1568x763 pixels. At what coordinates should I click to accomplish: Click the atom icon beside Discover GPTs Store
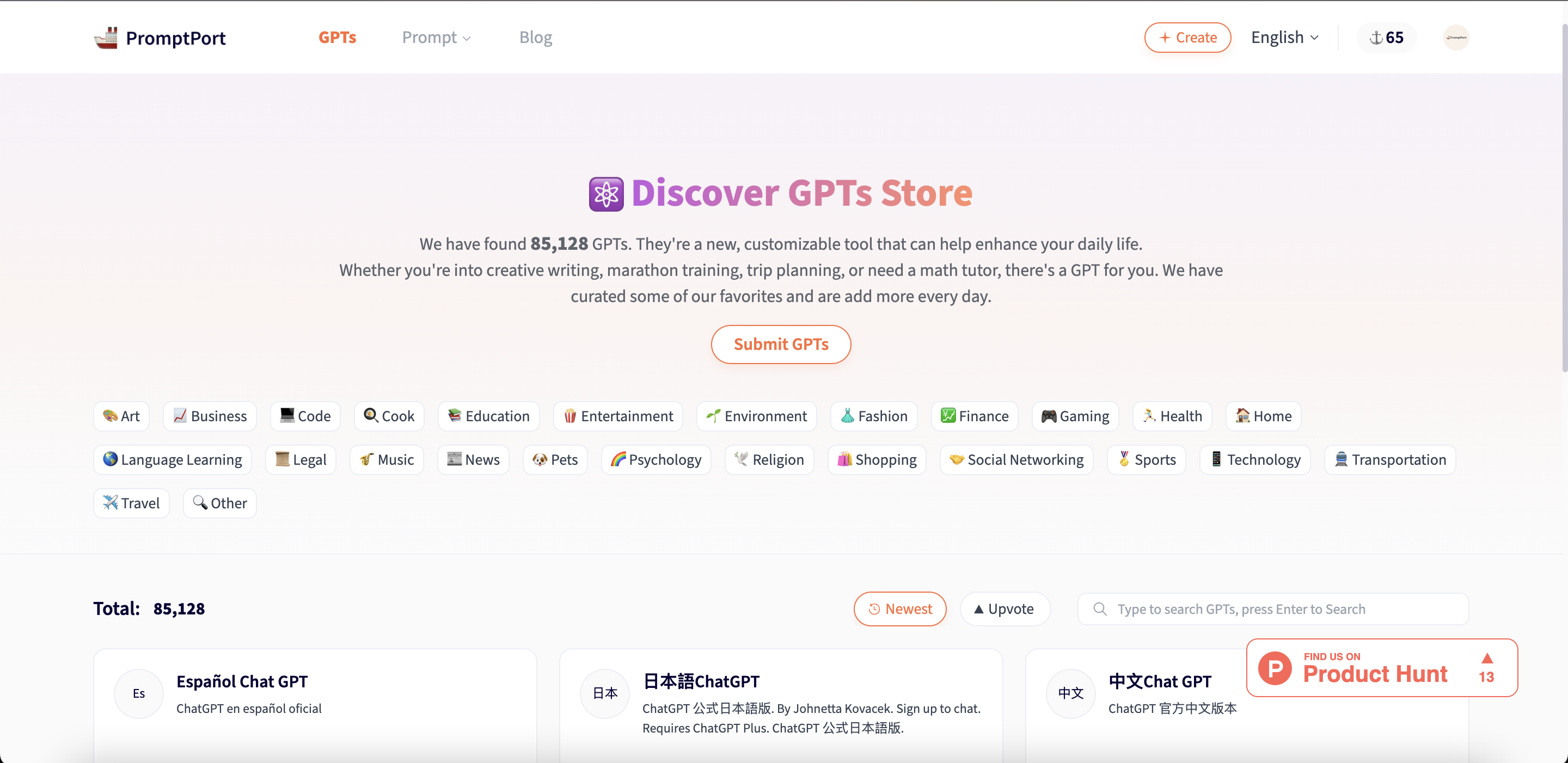[x=605, y=194]
